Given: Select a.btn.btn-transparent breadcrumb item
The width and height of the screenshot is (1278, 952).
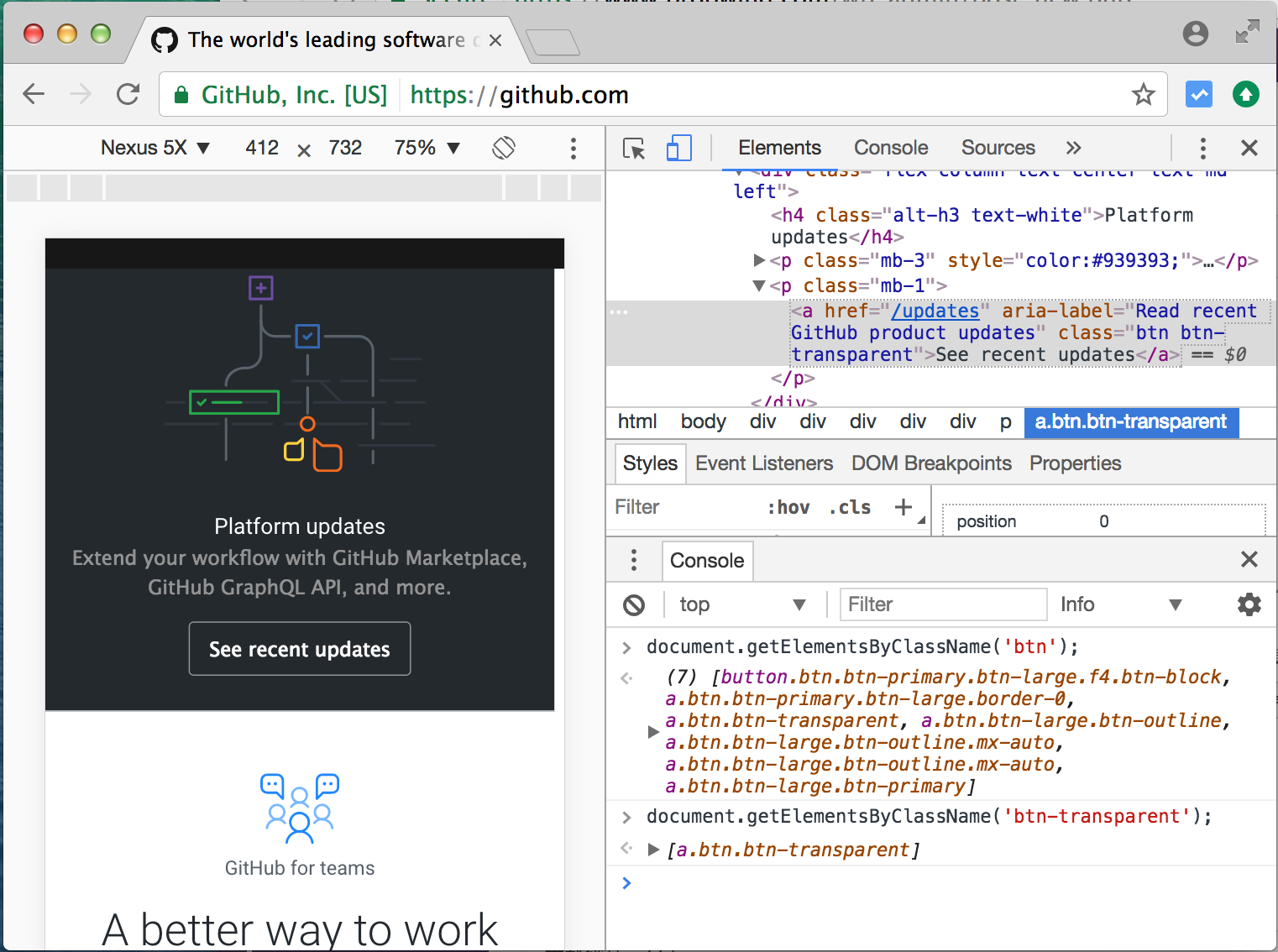Looking at the screenshot, I should tap(1131, 421).
